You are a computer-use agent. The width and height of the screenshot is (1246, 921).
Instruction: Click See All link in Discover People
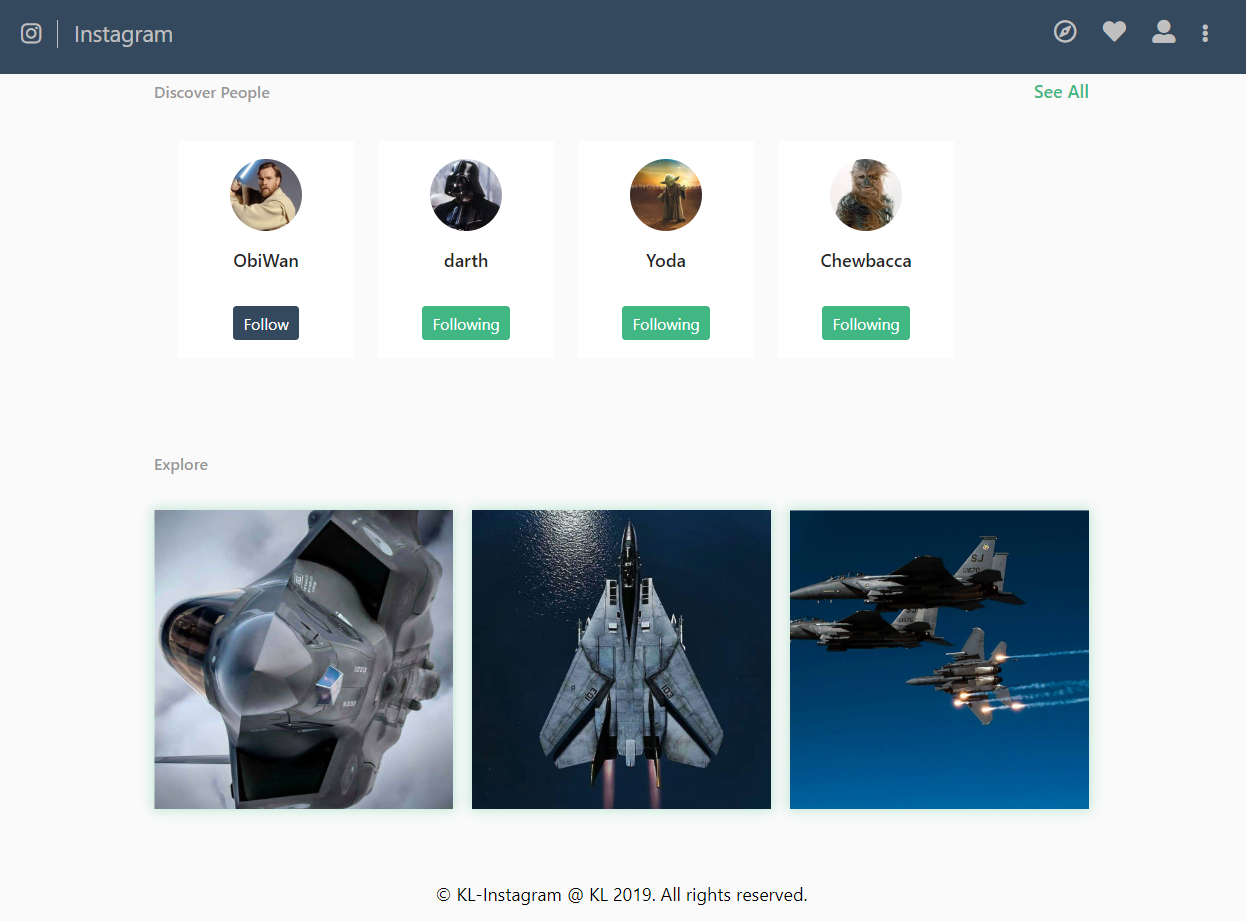pyautogui.click(x=1061, y=92)
